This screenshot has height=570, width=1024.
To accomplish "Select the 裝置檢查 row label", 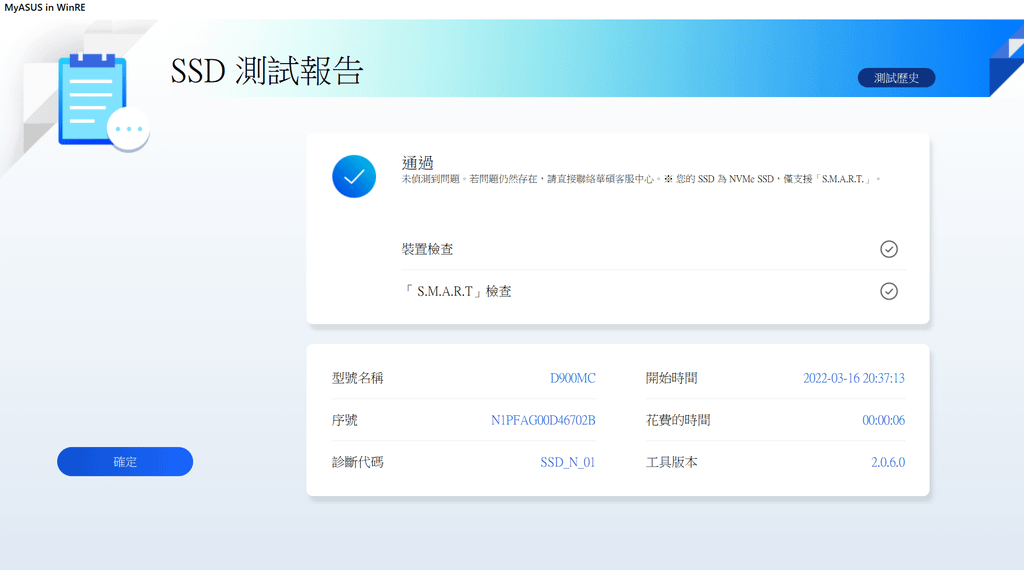I will coord(427,249).
